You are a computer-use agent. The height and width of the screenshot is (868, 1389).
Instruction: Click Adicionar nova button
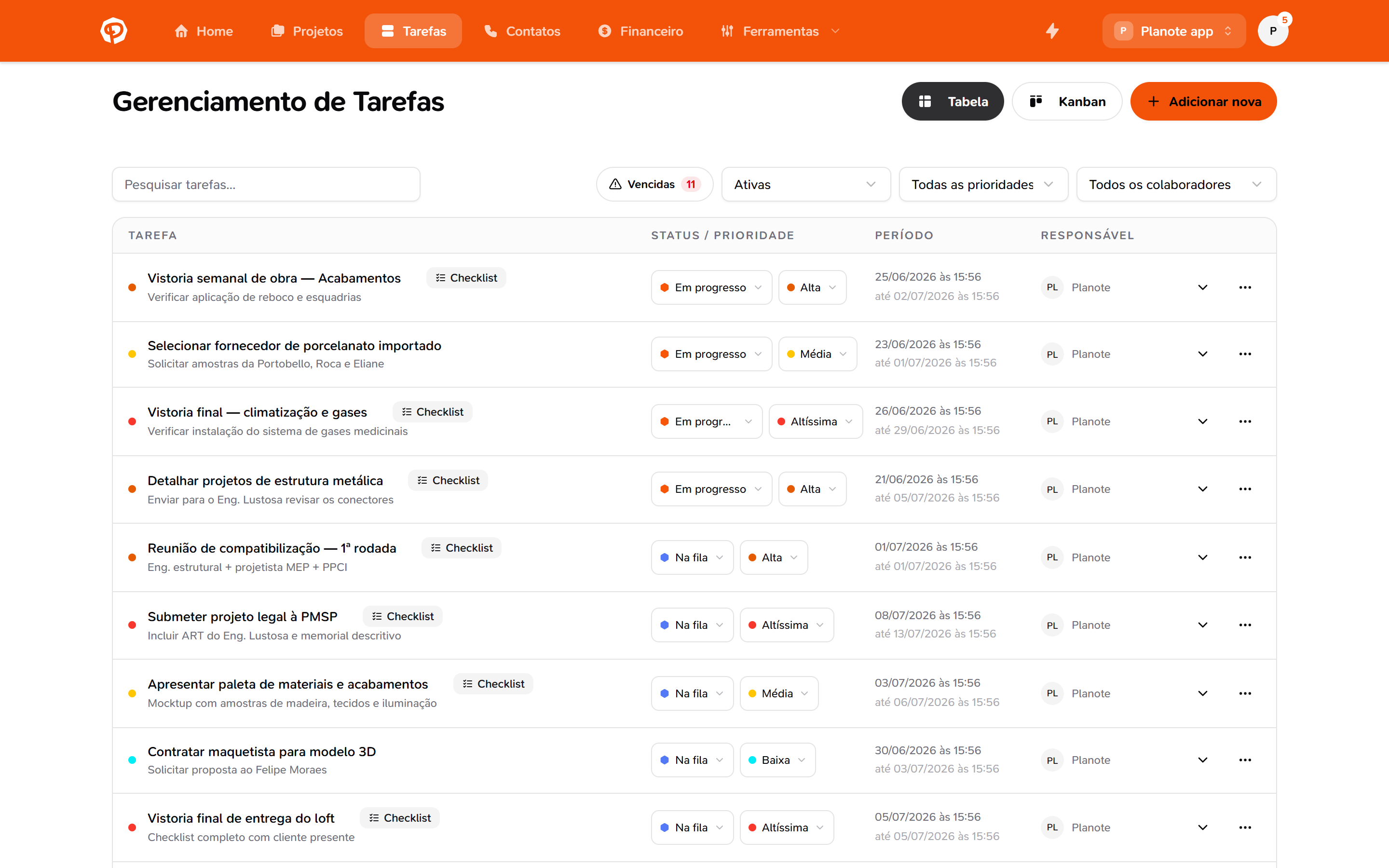(1204, 102)
